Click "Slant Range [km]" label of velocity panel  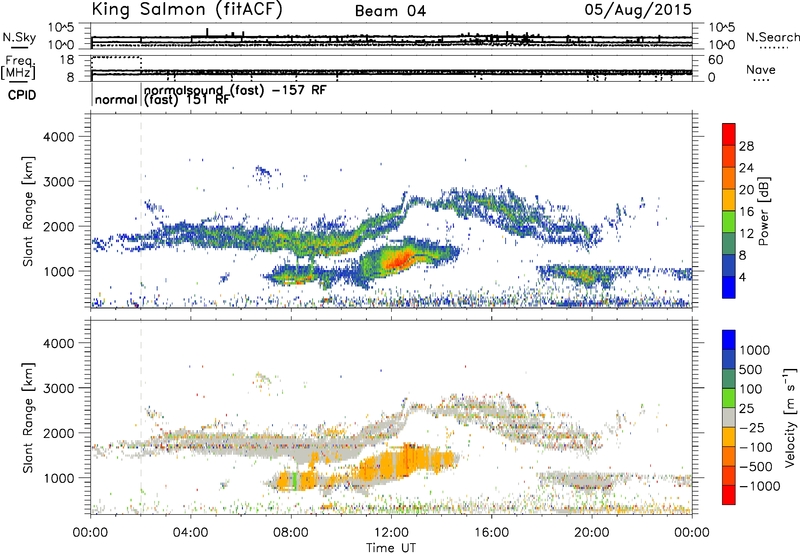tap(28, 417)
